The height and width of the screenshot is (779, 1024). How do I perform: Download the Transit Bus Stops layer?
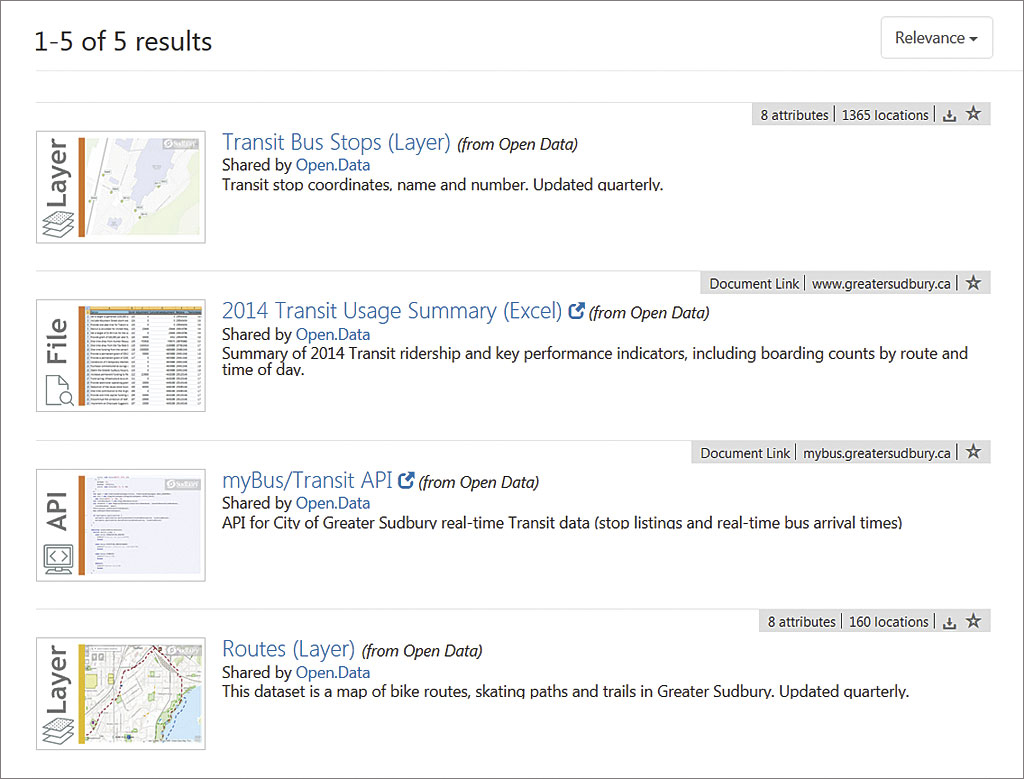949,115
